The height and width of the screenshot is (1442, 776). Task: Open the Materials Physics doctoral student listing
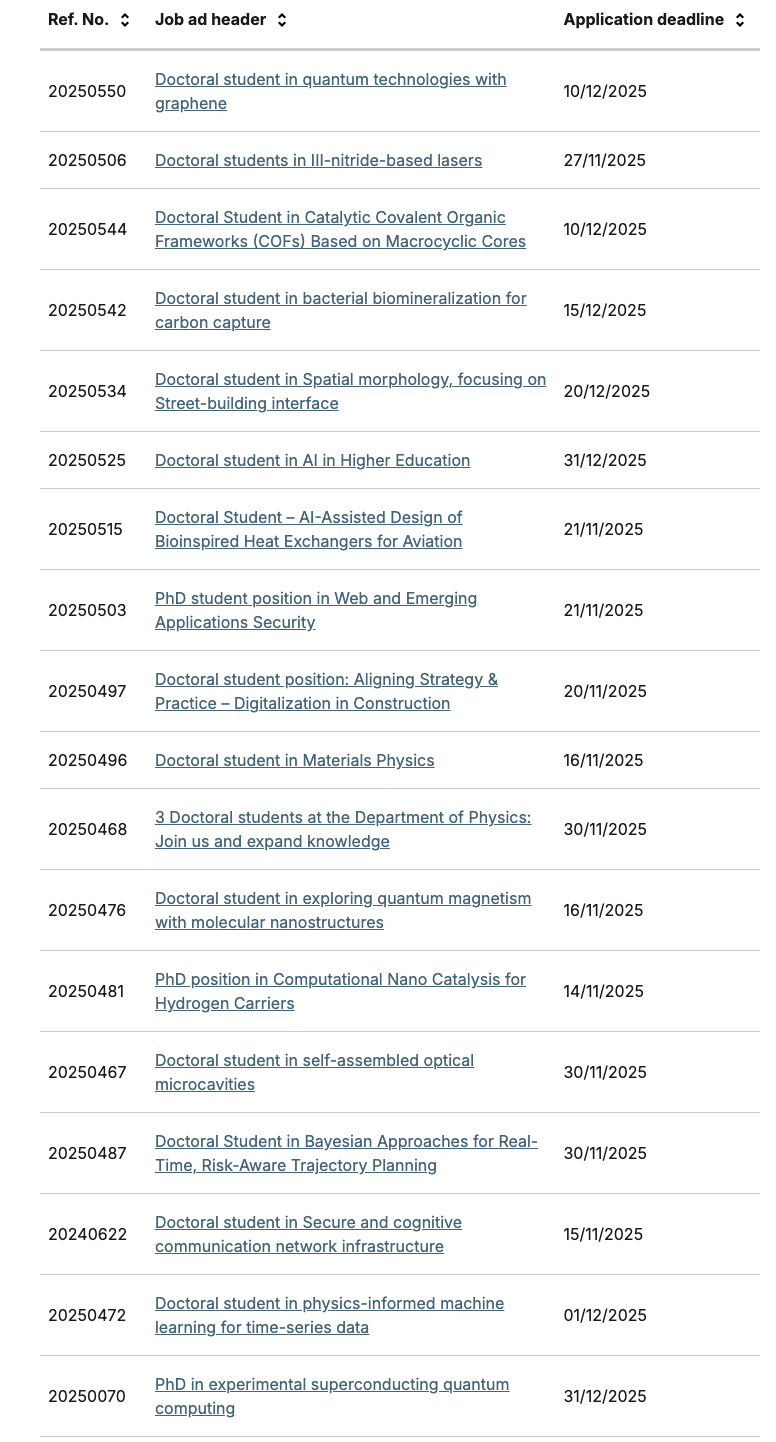(294, 760)
